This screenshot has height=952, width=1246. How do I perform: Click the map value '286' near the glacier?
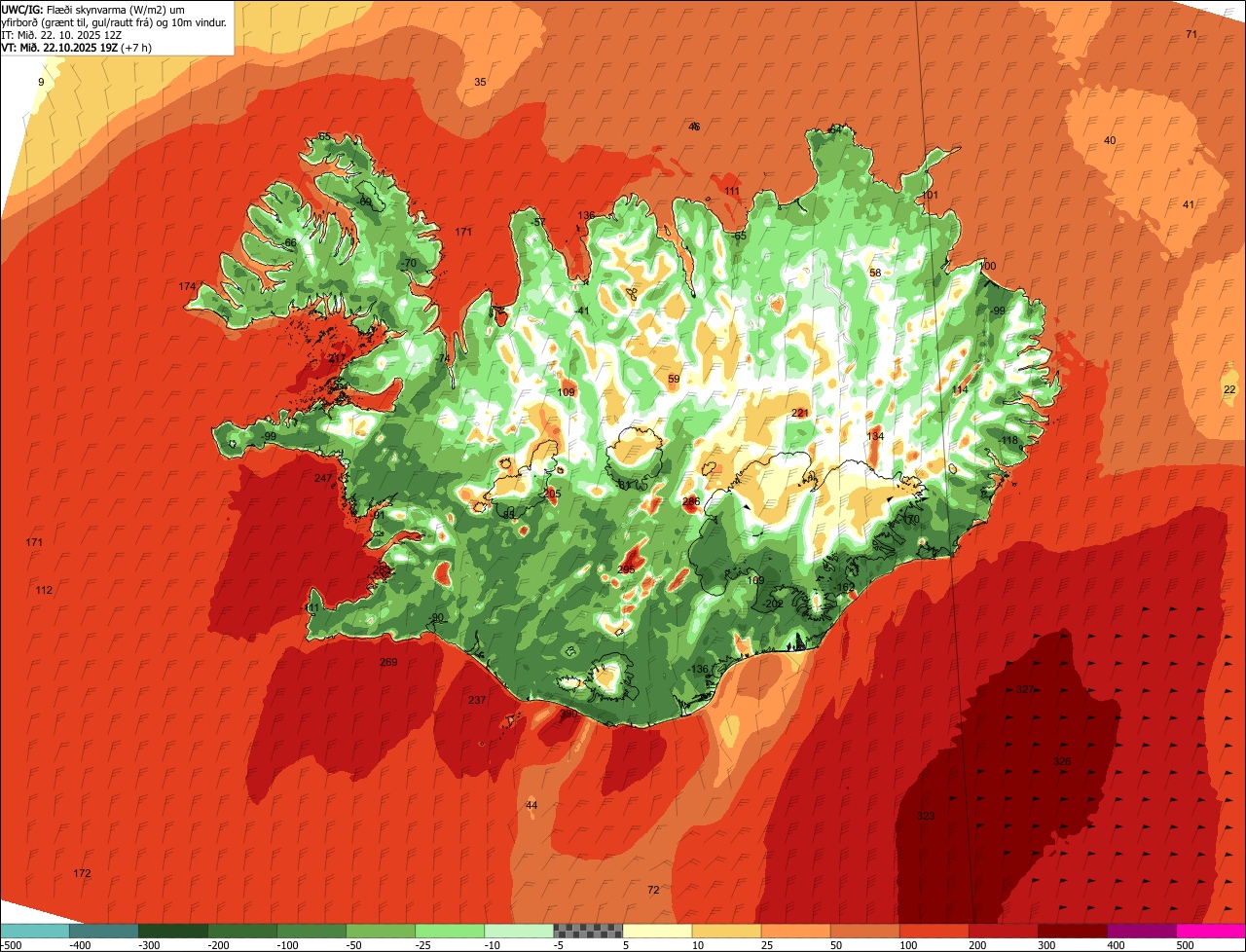pos(691,501)
